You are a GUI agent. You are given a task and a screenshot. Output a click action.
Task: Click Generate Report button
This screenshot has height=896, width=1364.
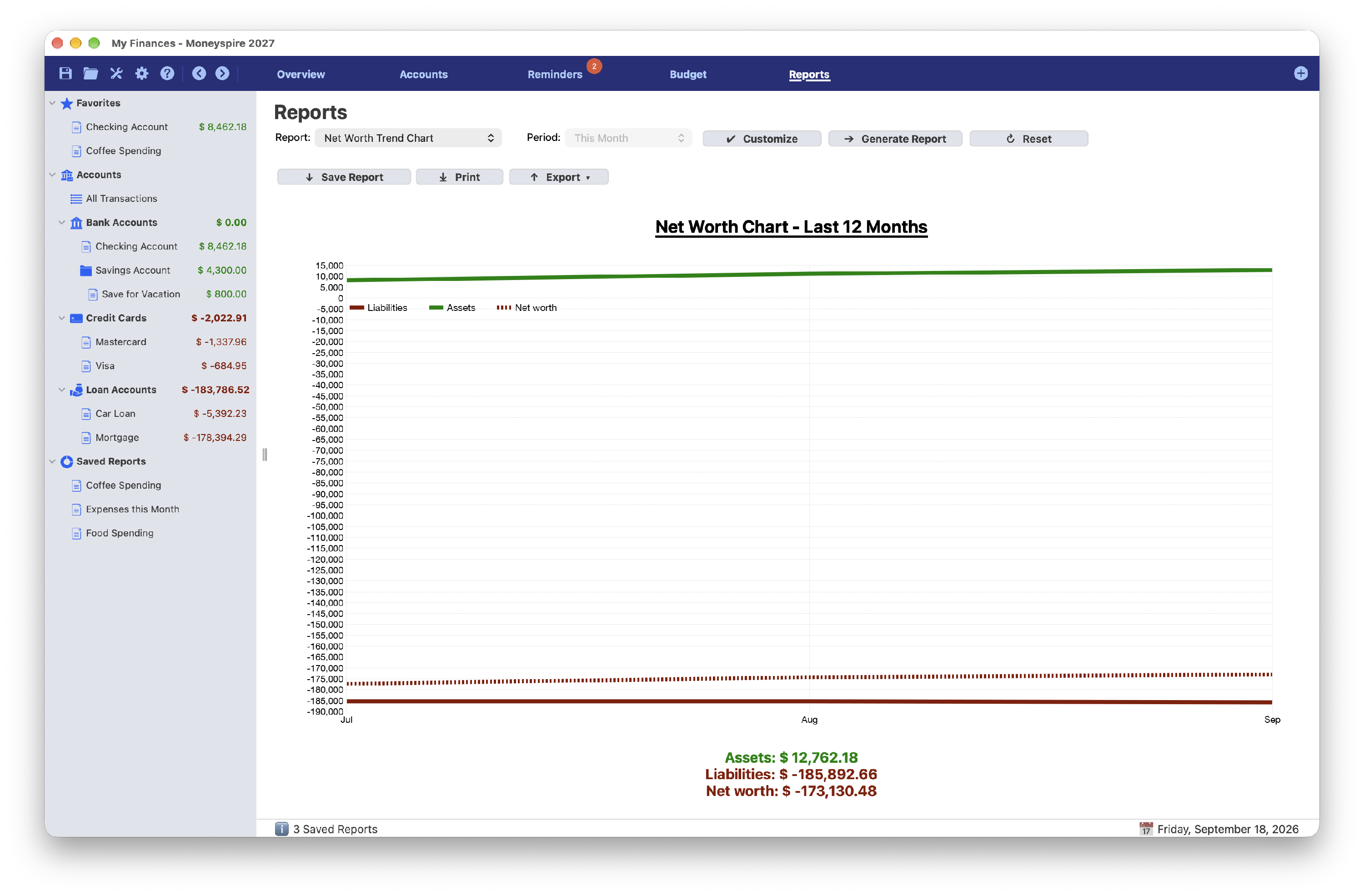[895, 139]
